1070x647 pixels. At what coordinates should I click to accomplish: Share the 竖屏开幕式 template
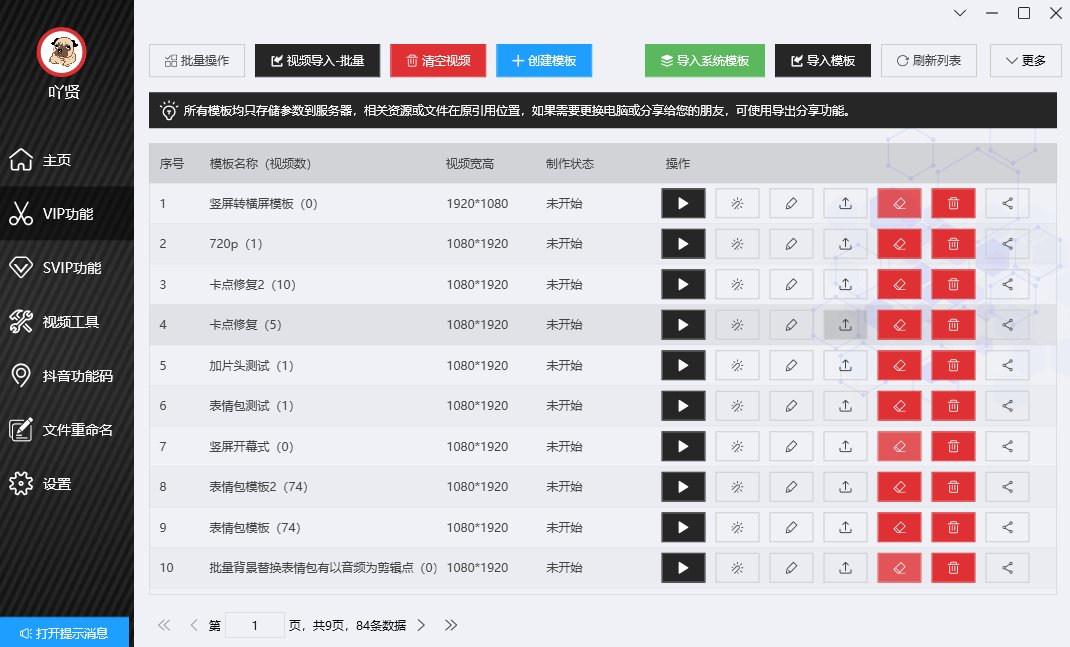click(x=1007, y=446)
